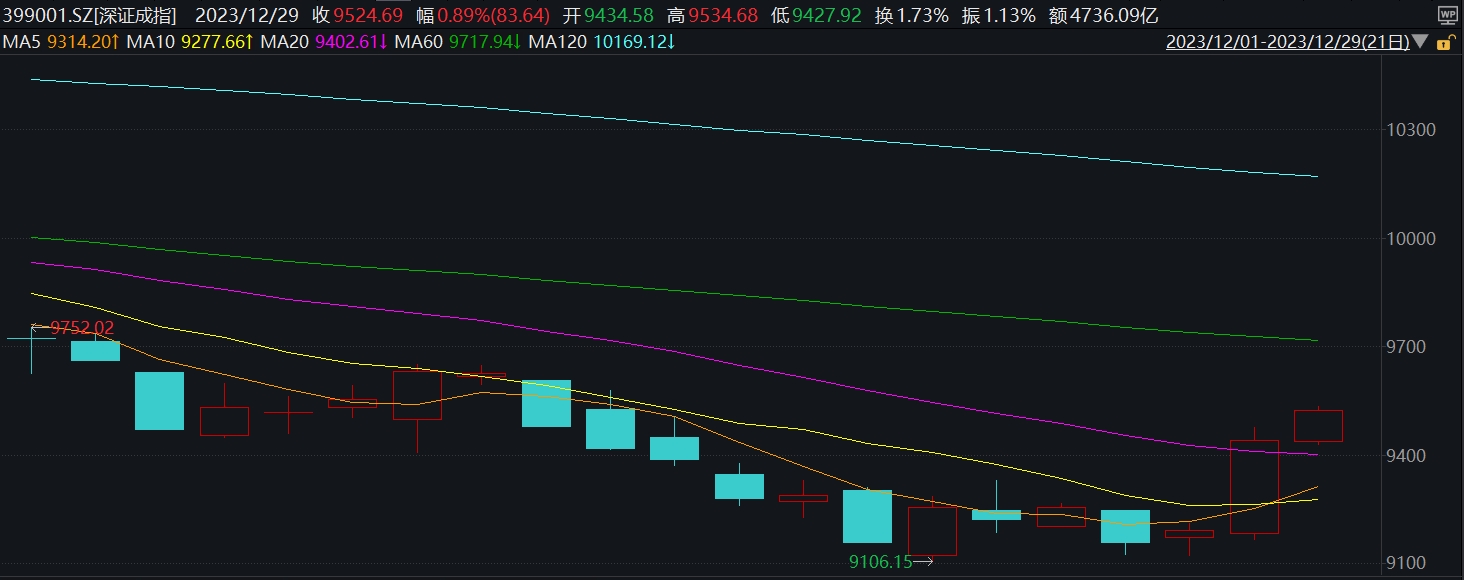Viewport: 1464px width, 580px height.
Task: Click the 10300 price axis label
Action: [x=1410, y=130]
